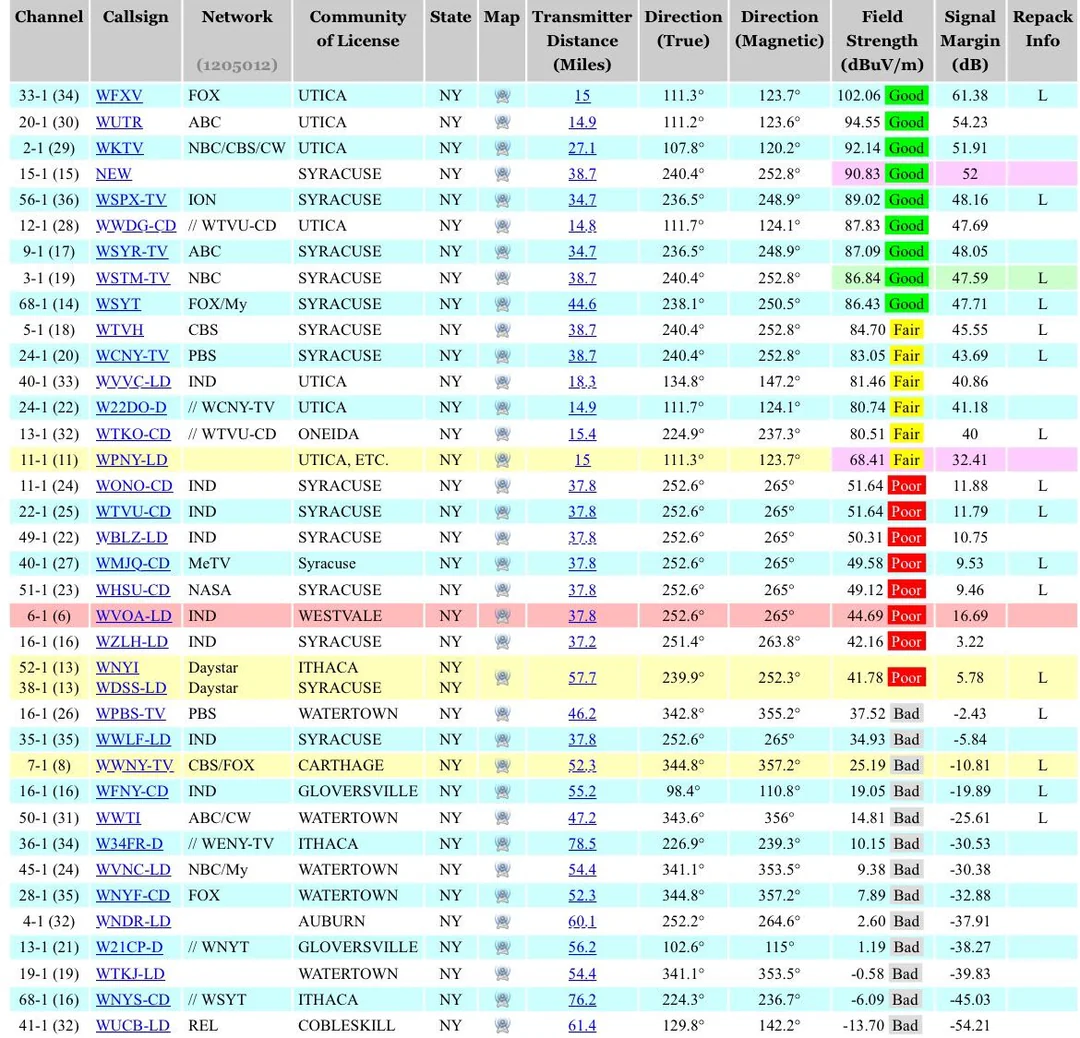Viewport: 1080px width, 1038px height.
Task: Open the map icon for WFXV
Action: coord(501,96)
